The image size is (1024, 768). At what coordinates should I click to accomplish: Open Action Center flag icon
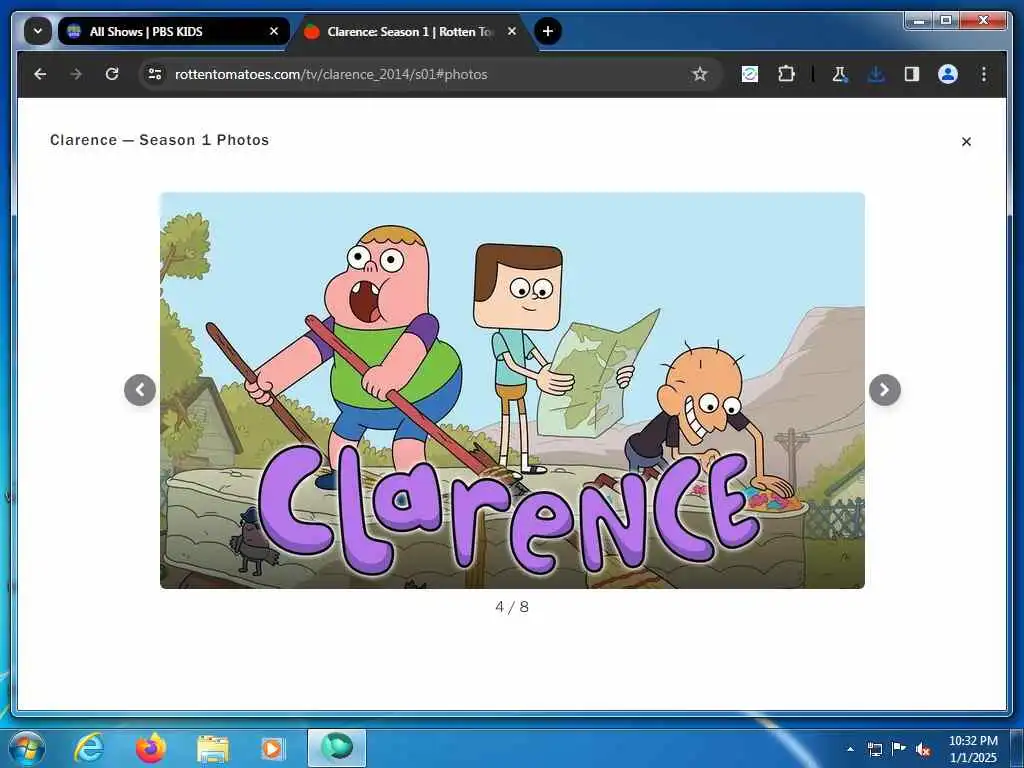click(899, 748)
